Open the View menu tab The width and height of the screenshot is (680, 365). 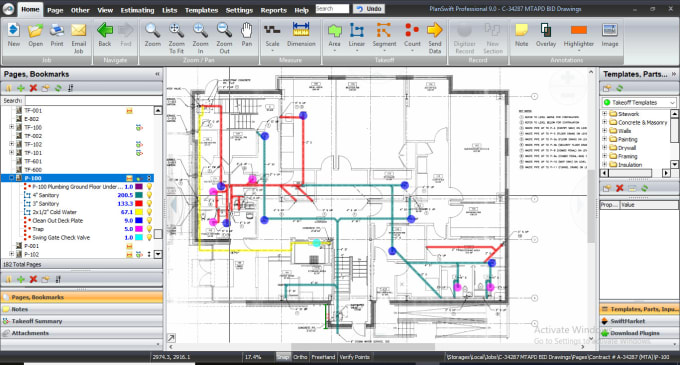105,10
